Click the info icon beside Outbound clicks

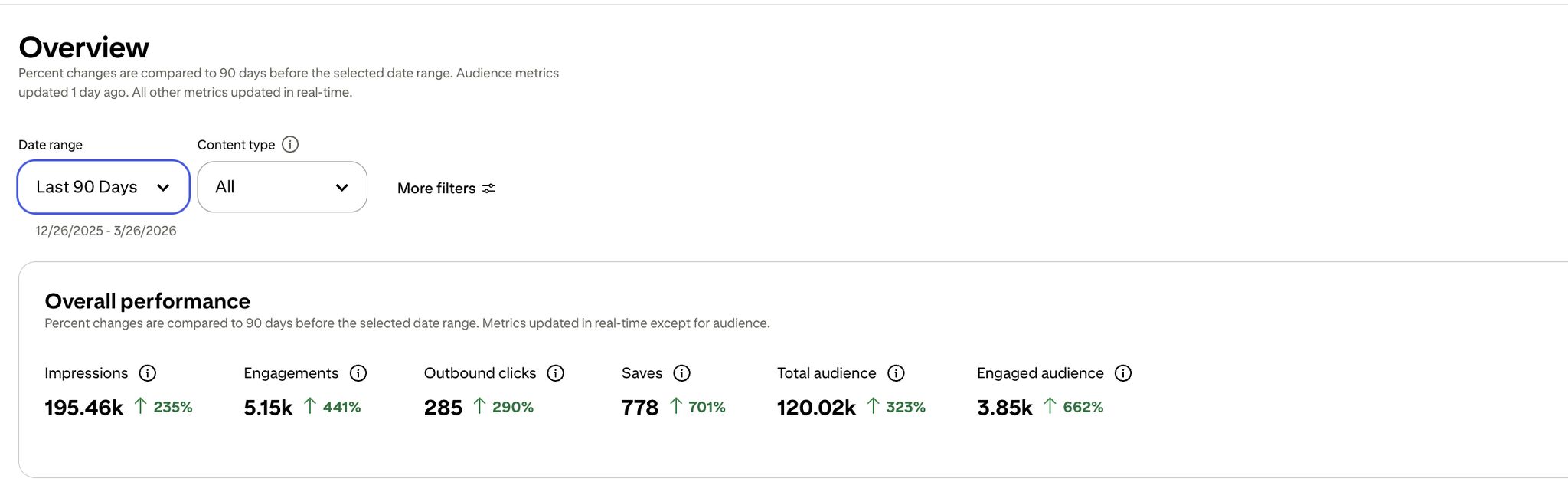pyautogui.click(x=556, y=373)
